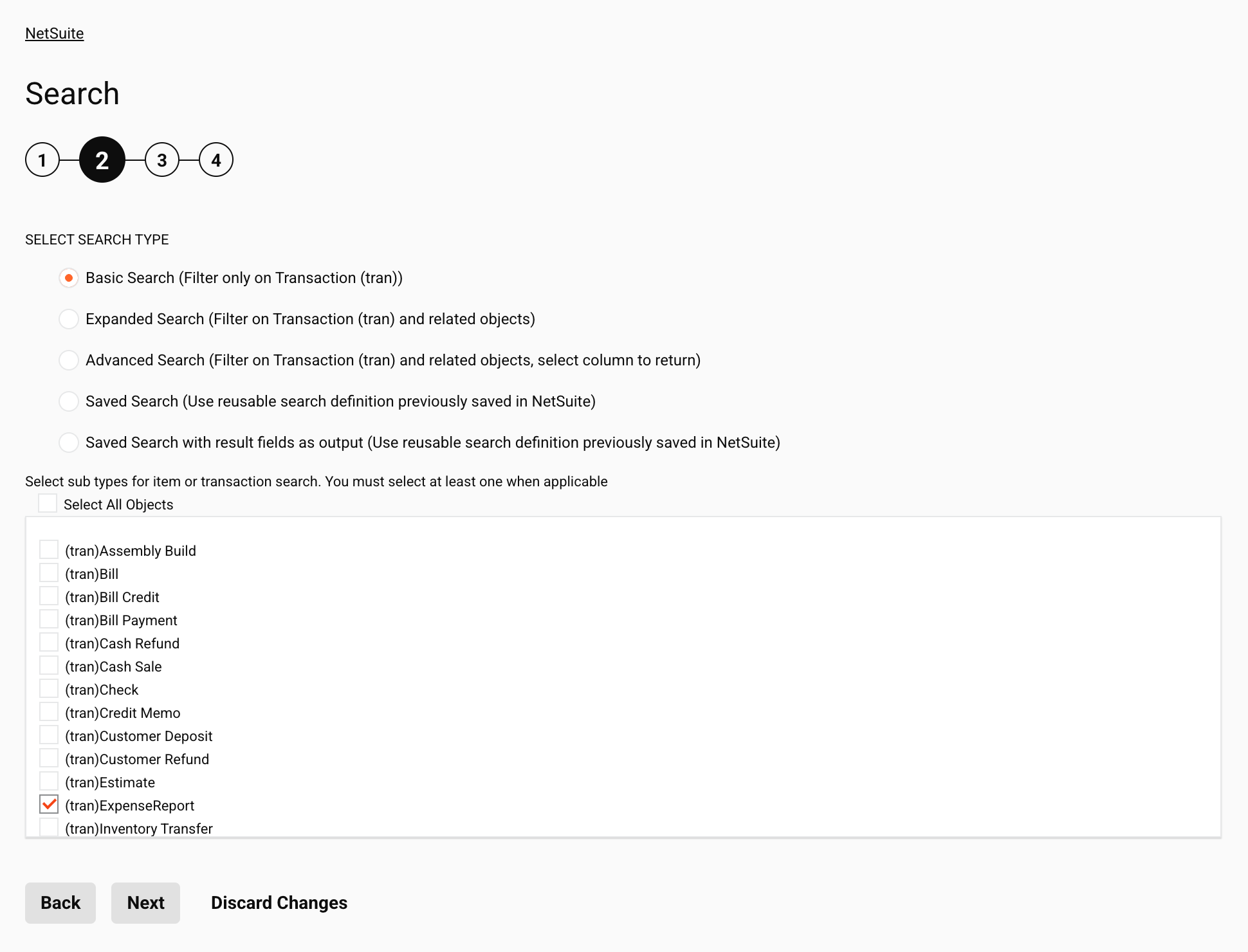This screenshot has width=1248, height=952.
Task: Select the Basic Search radio option
Action: click(69, 278)
